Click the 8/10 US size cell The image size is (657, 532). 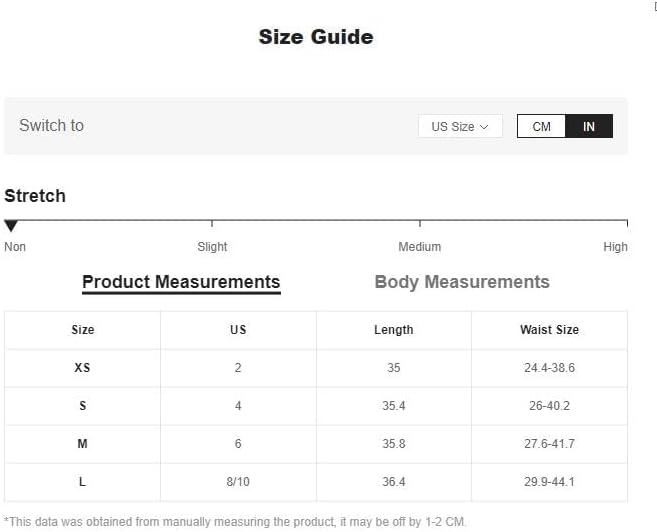coord(238,482)
